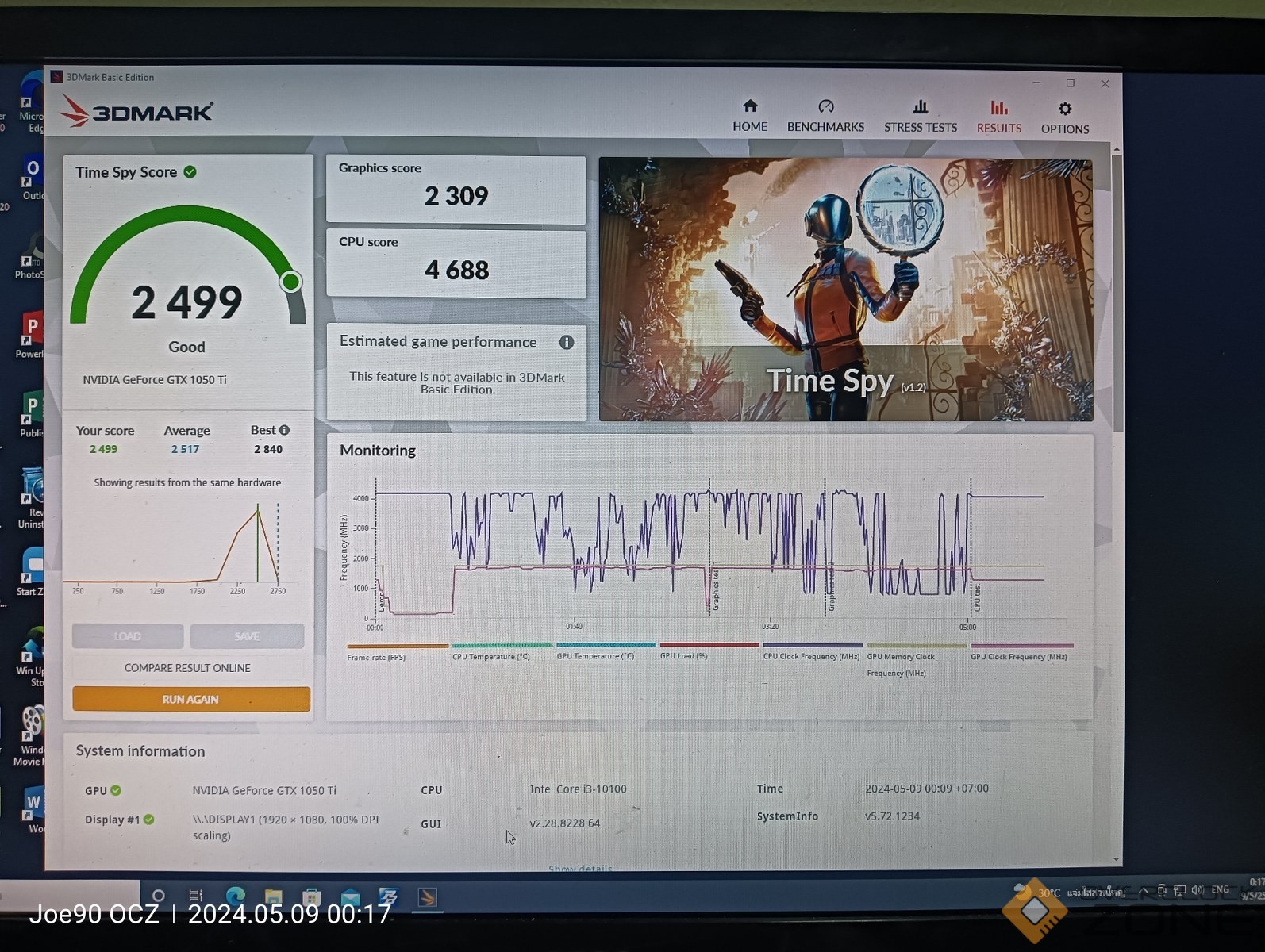This screenshot has width=1265, height=952.
Task: Click the 3DMark taskbar icon
Action: (427, 897)
